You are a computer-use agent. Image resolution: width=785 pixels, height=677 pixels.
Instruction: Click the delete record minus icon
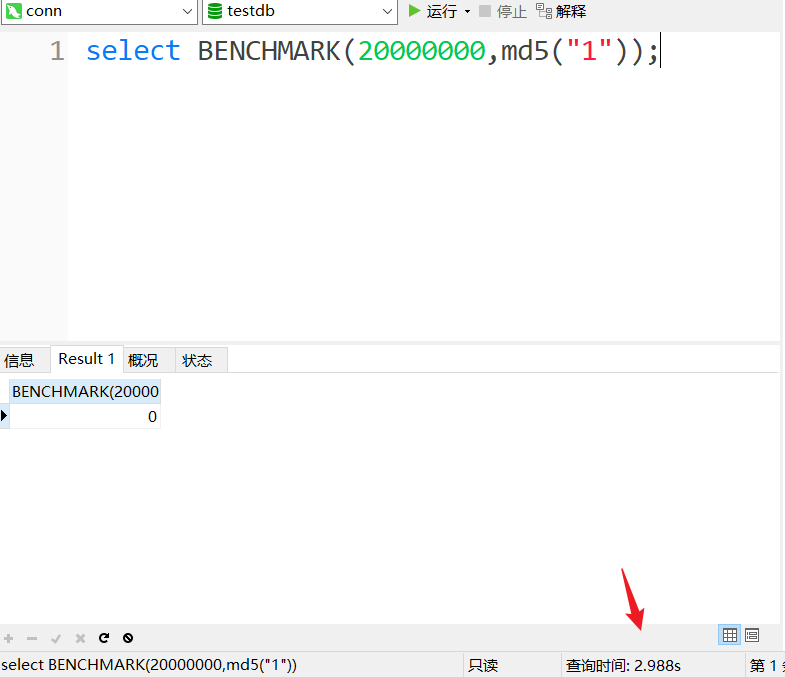pyautogui.click(x=32, y=638)
